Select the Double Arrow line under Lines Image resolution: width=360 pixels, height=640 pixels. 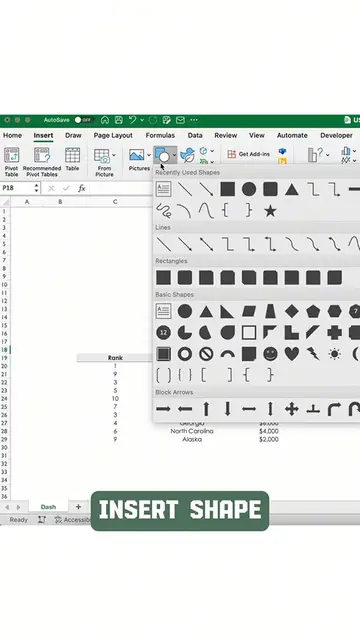[x=206, y=244]
